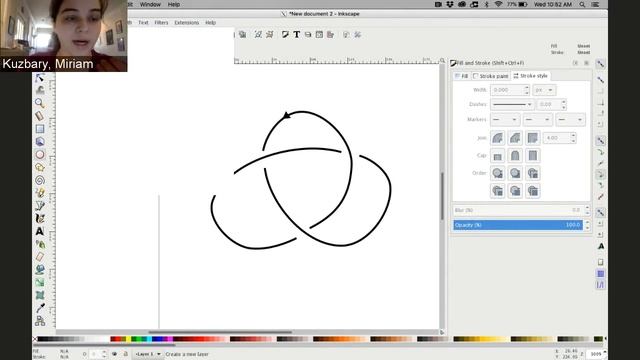The image size is (640, 360).
Task: Open the start marker dropdown
Action: point(505,120)
